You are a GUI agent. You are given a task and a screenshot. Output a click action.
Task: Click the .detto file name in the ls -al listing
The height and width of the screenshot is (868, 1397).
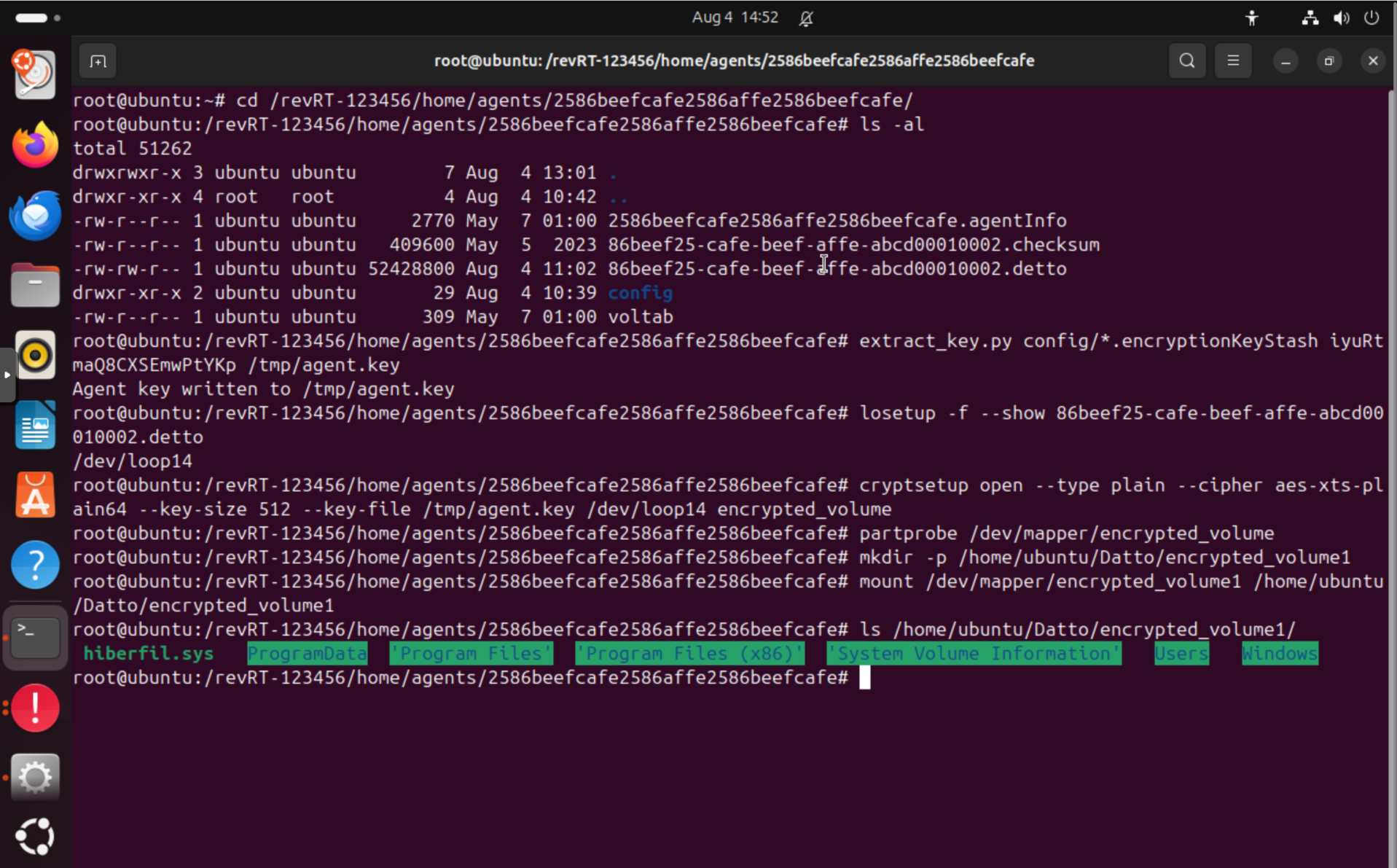pyautogui.click(x=837, y=269)
